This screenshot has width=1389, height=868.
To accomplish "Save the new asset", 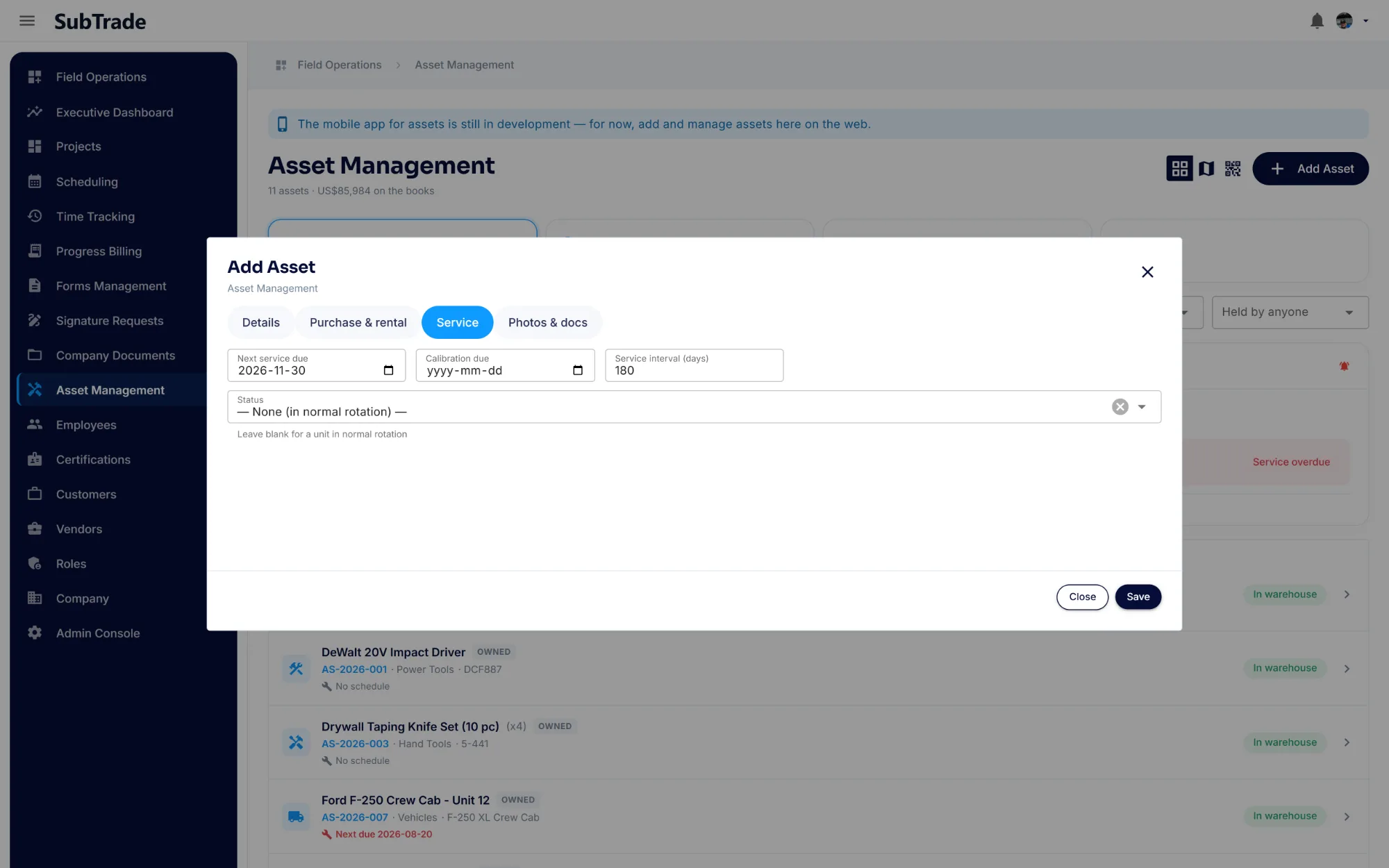I will click(1138, 596).
